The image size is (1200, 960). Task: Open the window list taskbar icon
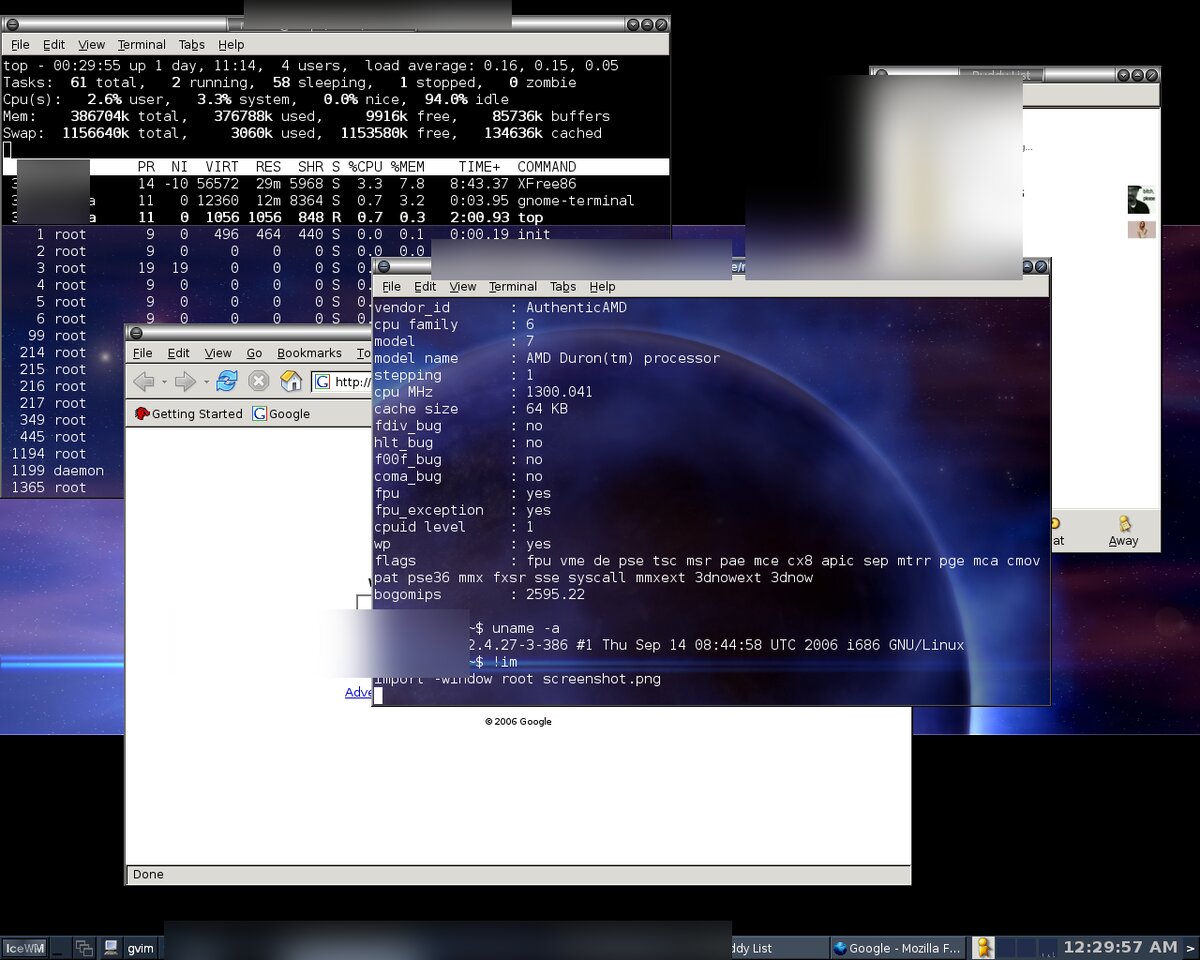84,948
